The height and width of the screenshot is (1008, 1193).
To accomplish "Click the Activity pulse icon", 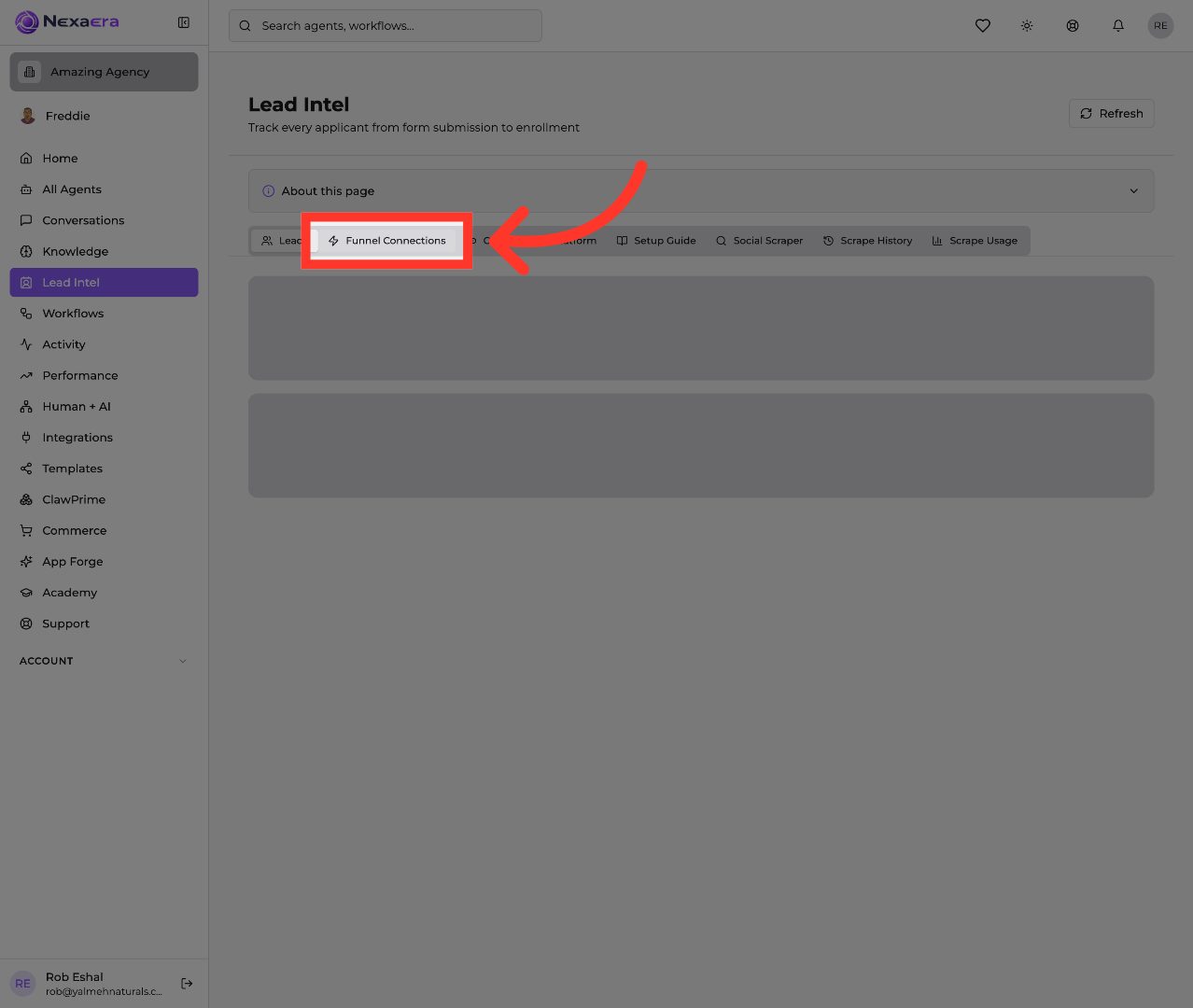I will 26,344.
